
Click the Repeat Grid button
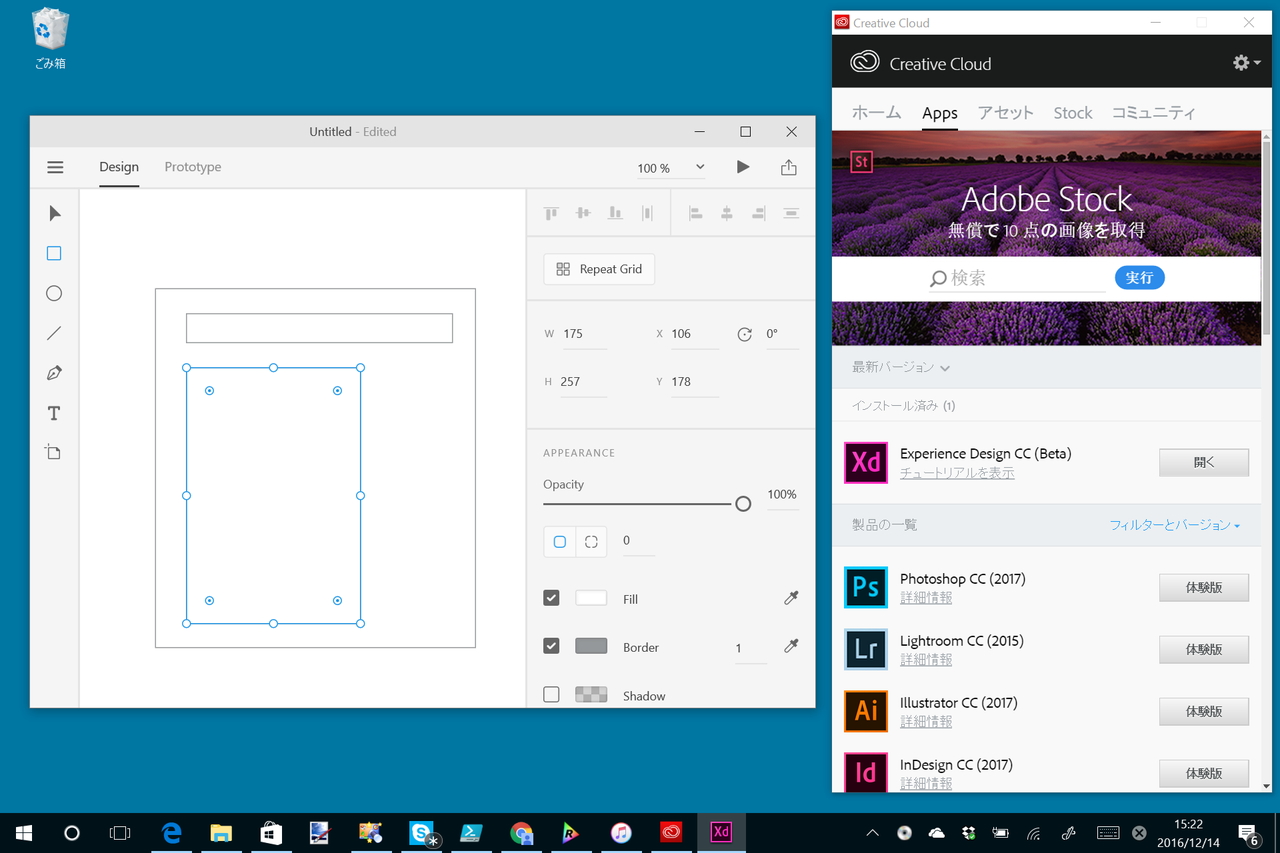point(598,269)
